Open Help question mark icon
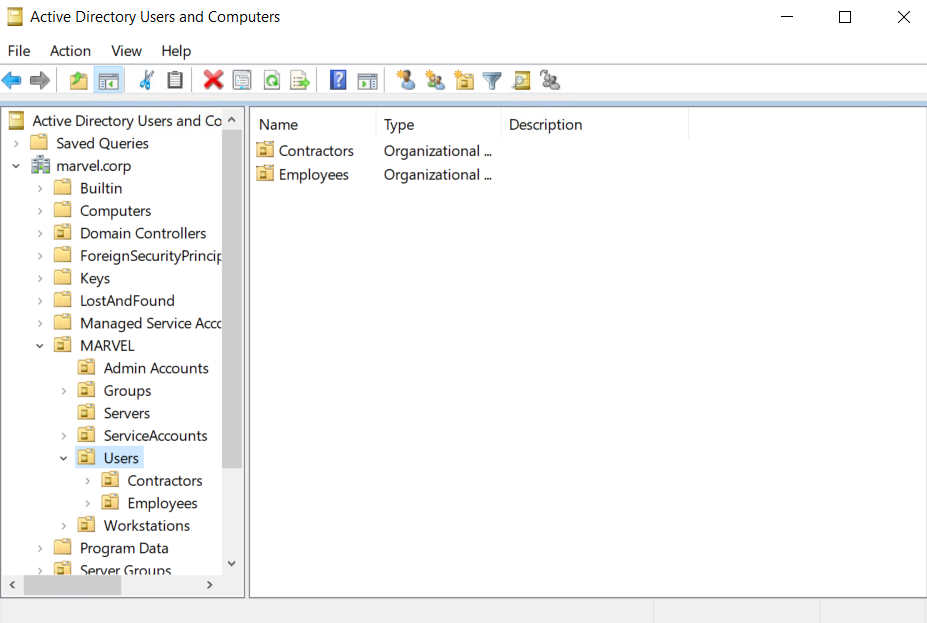Viewport: 927px width, 623px height. pos(338,80)
